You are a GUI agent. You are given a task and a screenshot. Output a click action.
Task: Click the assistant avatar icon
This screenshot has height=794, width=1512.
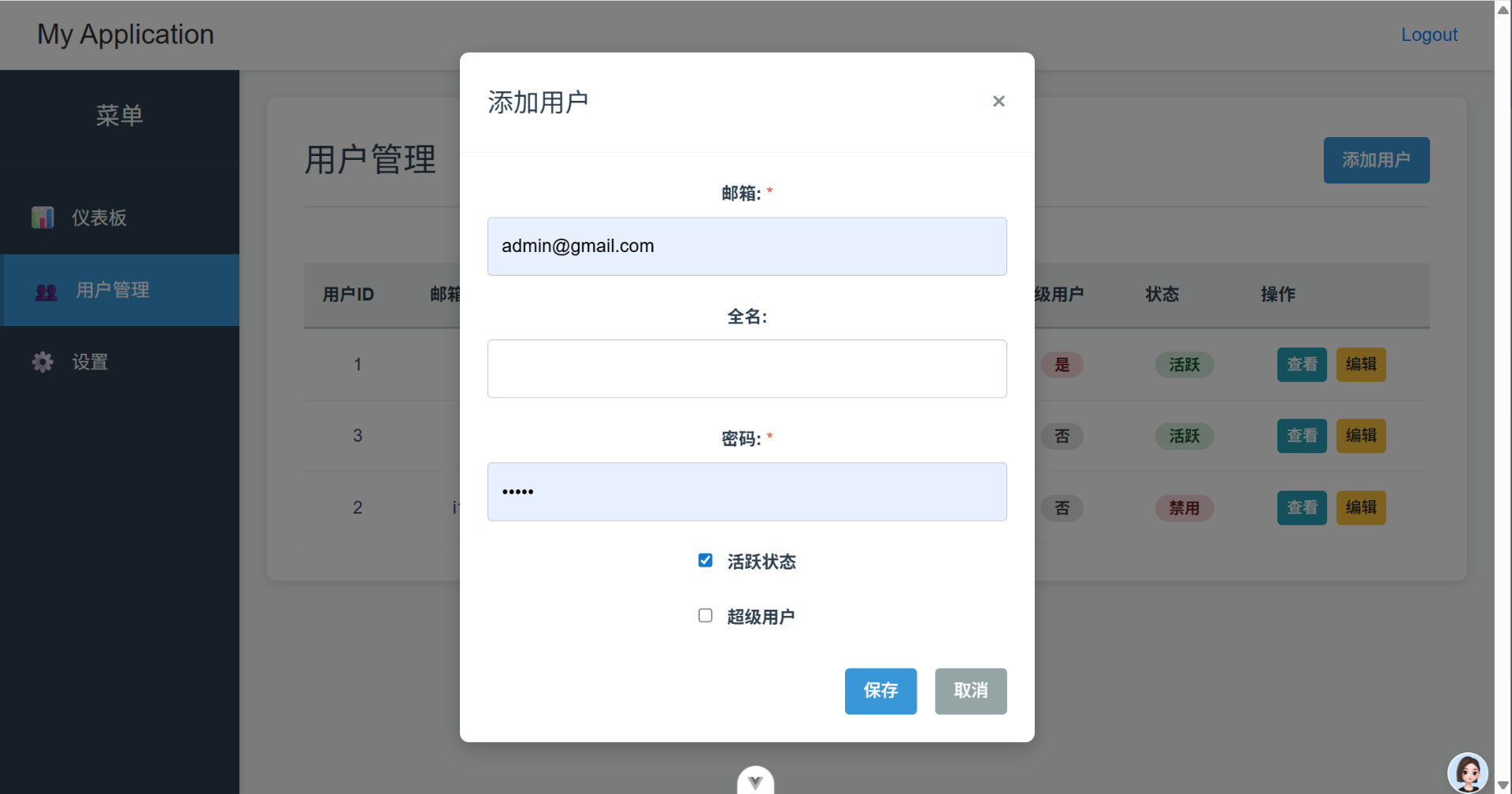(1467, 772)
